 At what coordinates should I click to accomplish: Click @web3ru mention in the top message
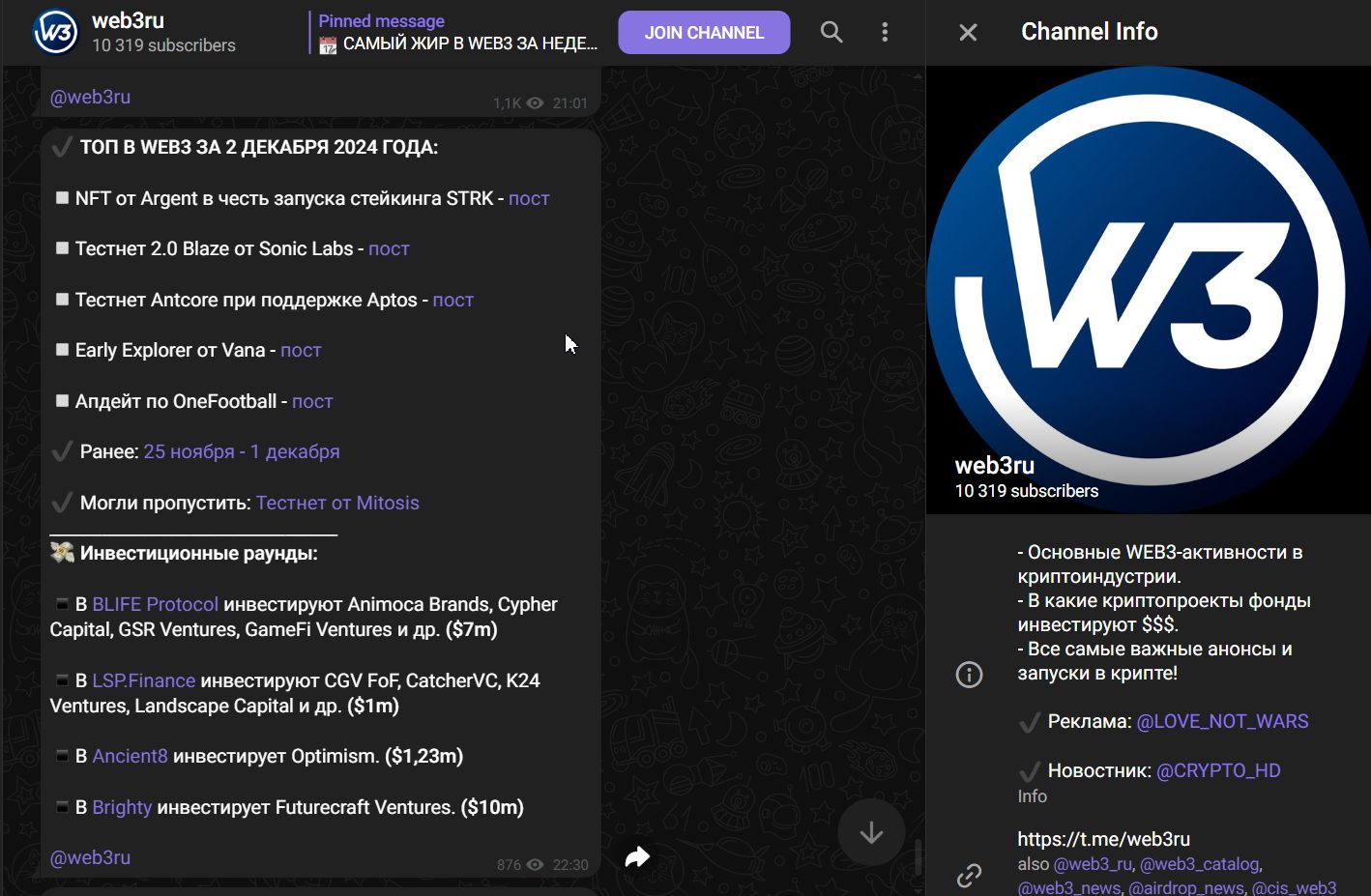pos(90,97)
